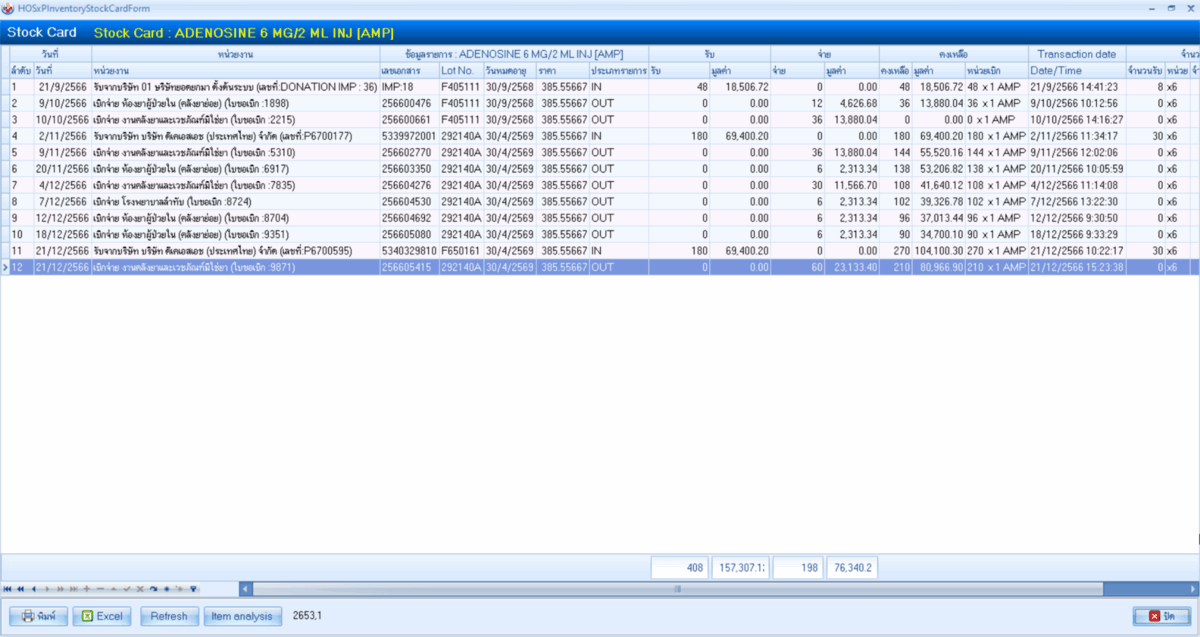Open the filter funnel icon in navigator
The height and width of the screenshot is (637, 1200).
point(193,589)
